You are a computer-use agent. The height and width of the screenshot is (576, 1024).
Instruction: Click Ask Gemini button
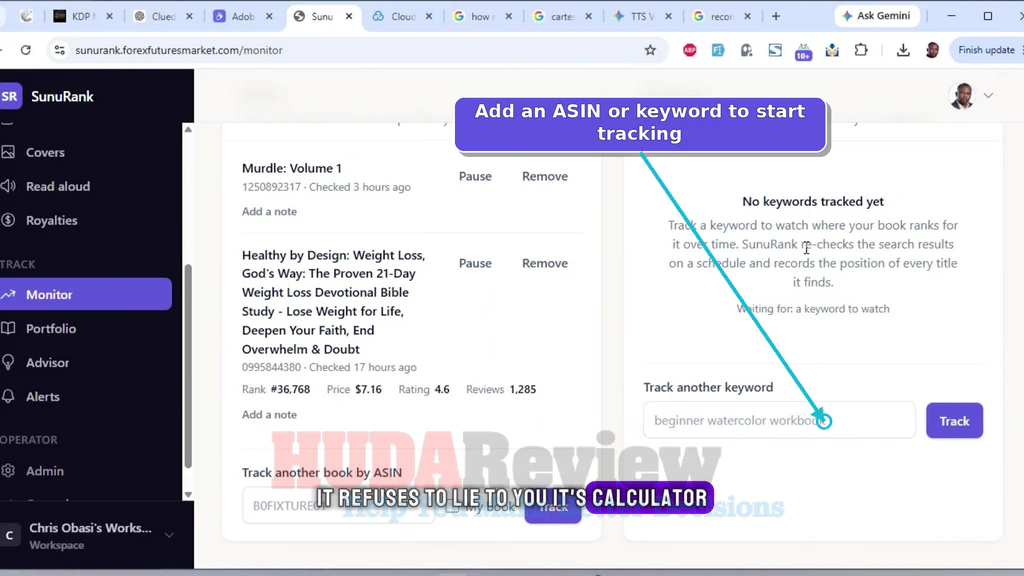[x=876, y=16]
